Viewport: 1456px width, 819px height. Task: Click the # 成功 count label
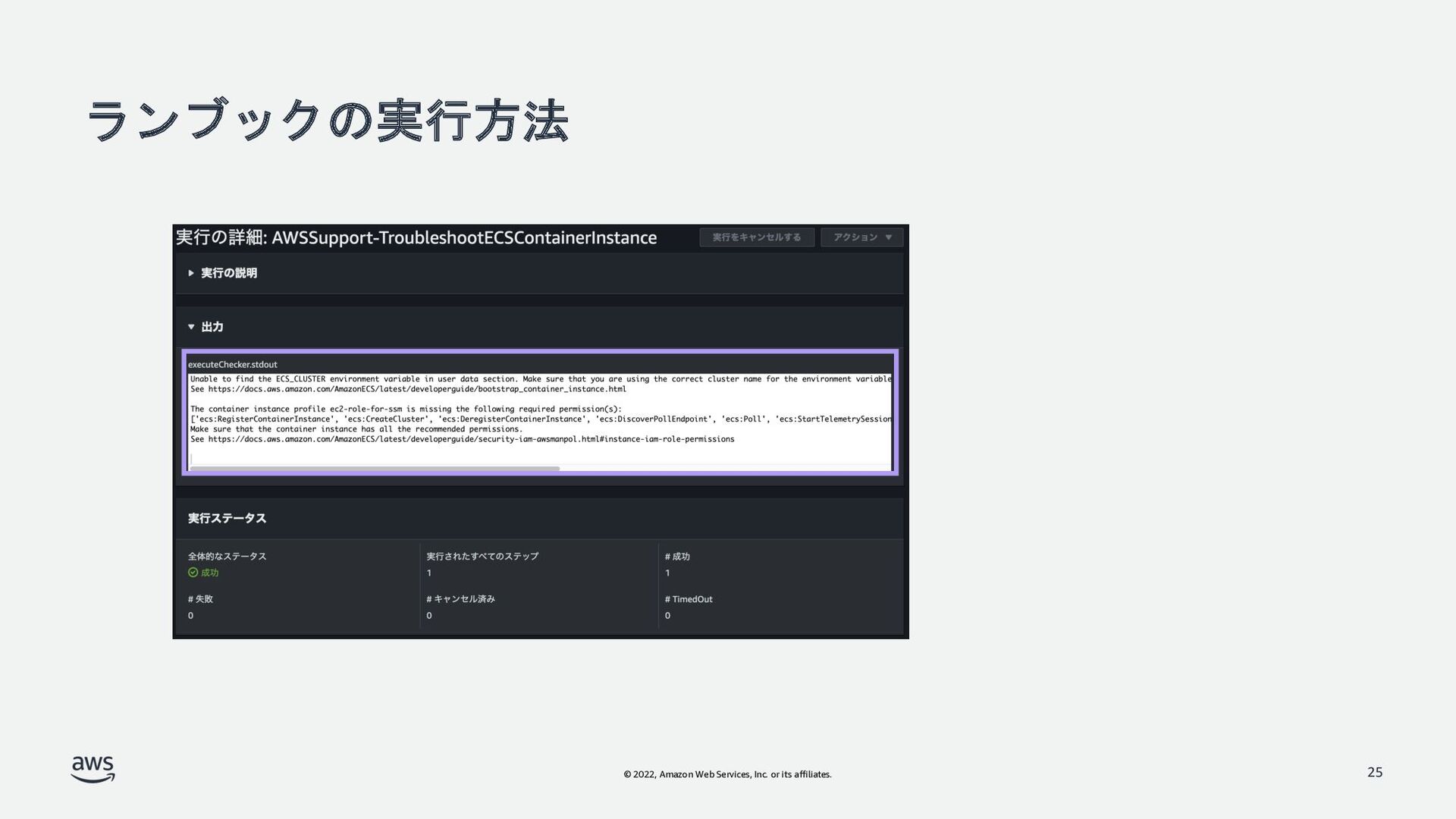click(x=677, y=557)
